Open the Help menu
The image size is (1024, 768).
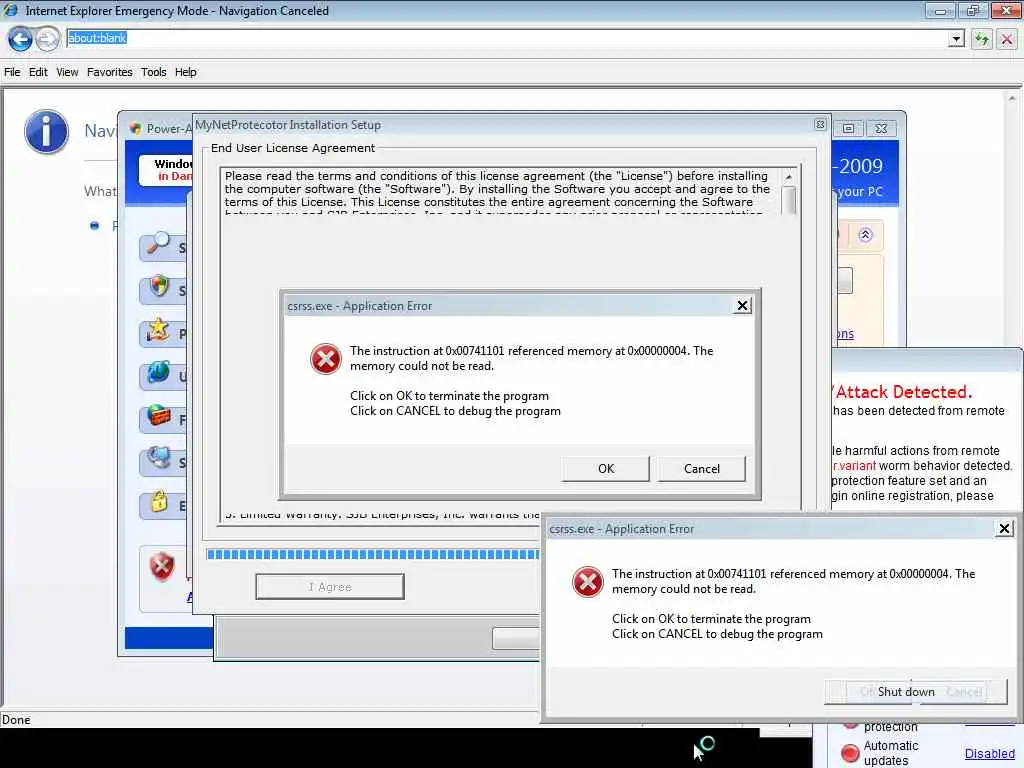(185, 72)
